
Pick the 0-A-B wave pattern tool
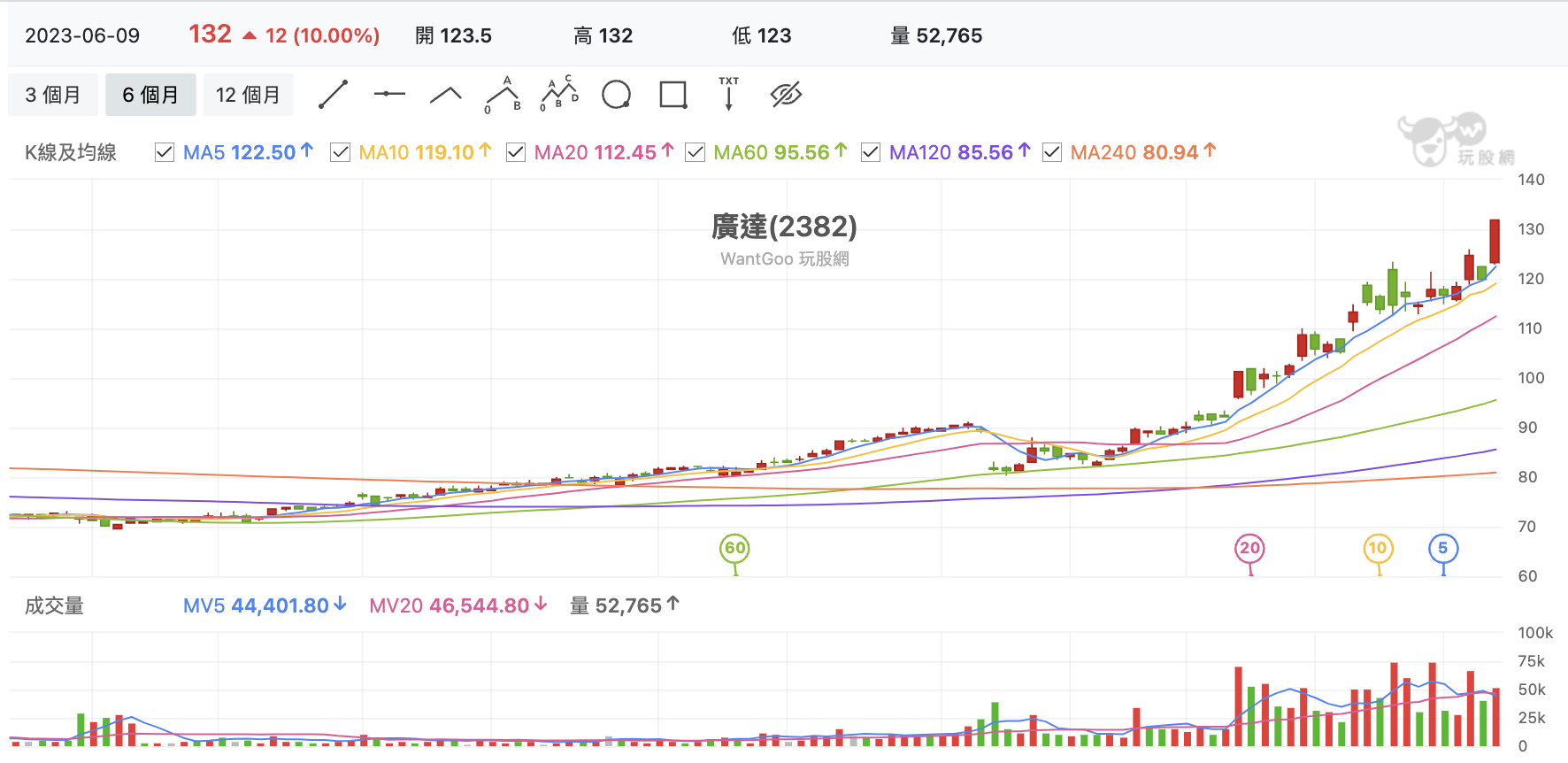pos(503,95)
